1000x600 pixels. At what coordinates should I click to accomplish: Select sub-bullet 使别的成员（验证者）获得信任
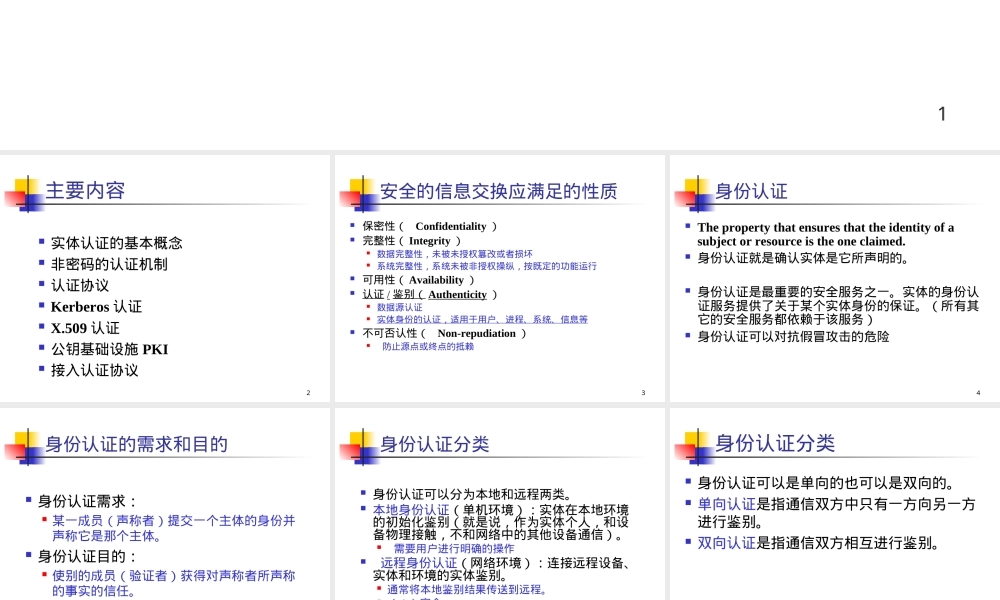click(x=173, y=583)
